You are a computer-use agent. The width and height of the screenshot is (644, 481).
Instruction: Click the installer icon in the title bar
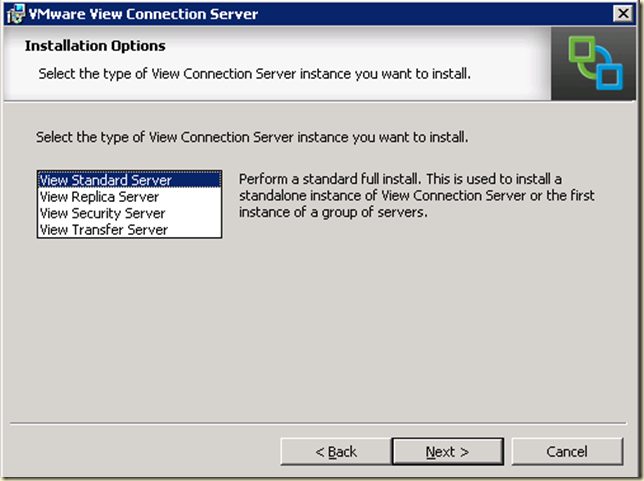pos(15,14)
